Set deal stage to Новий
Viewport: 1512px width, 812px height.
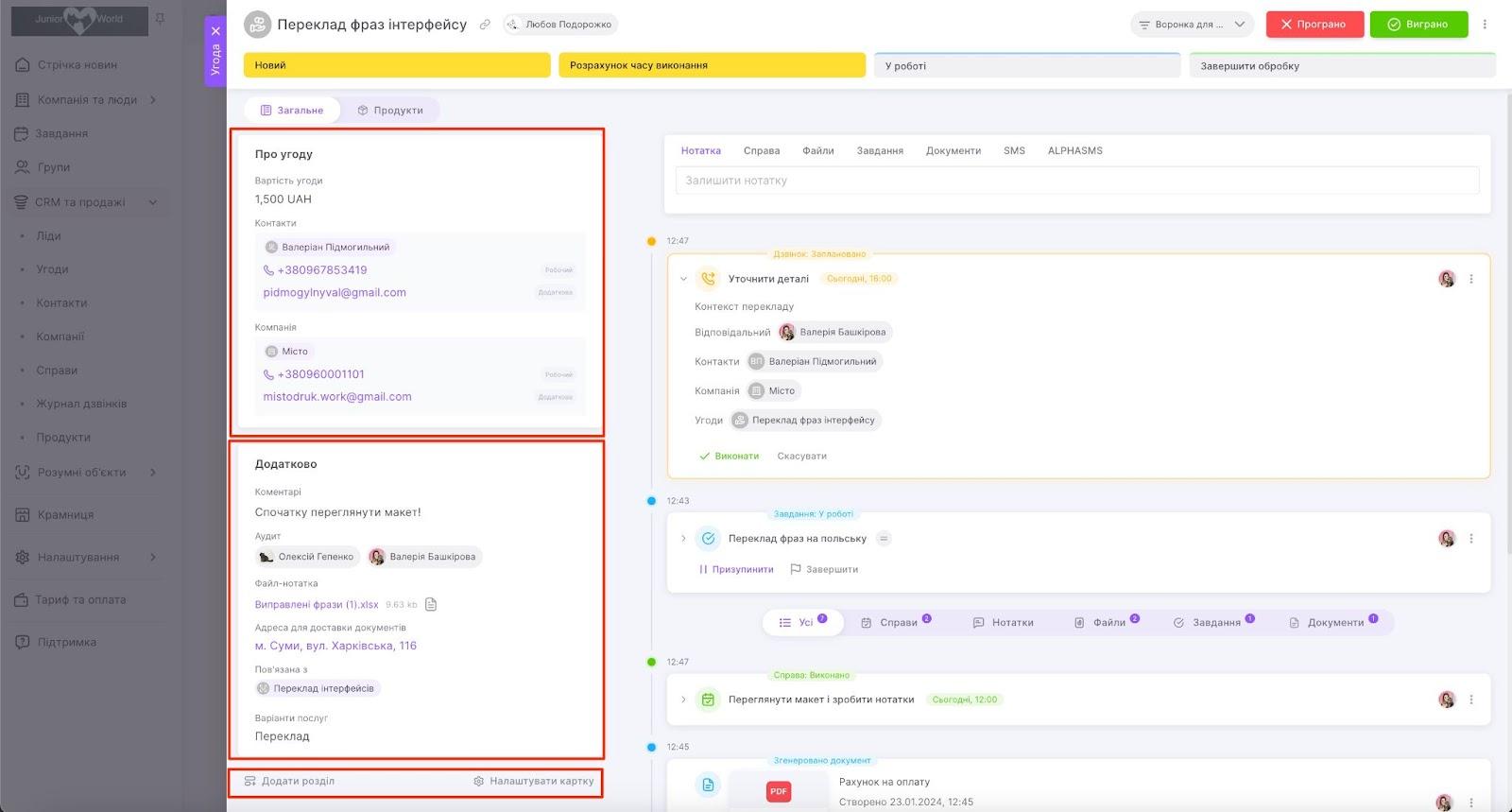click(x=397, y=65)
